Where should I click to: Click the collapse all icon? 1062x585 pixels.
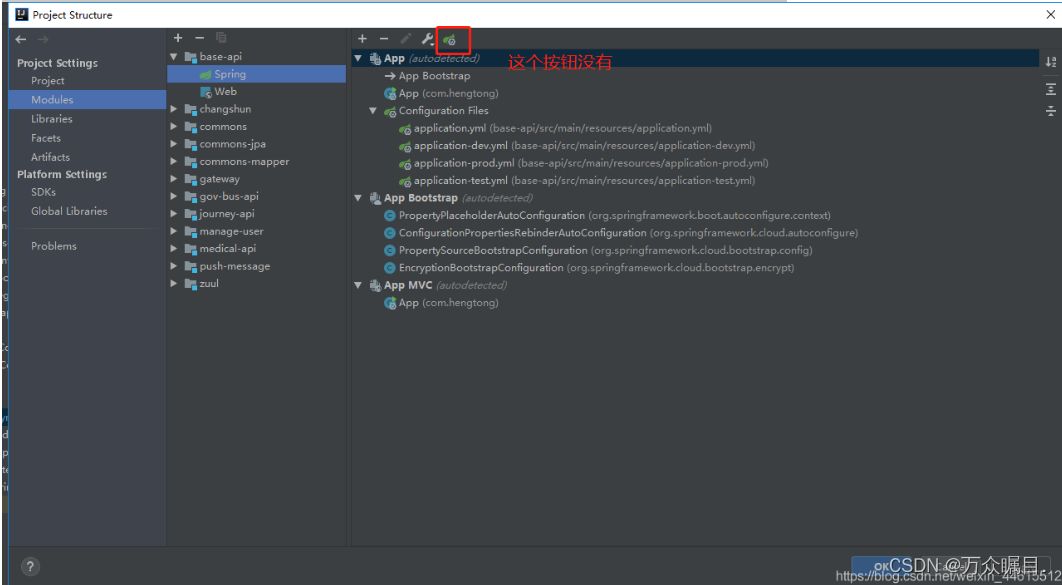tap(1050, 110)
